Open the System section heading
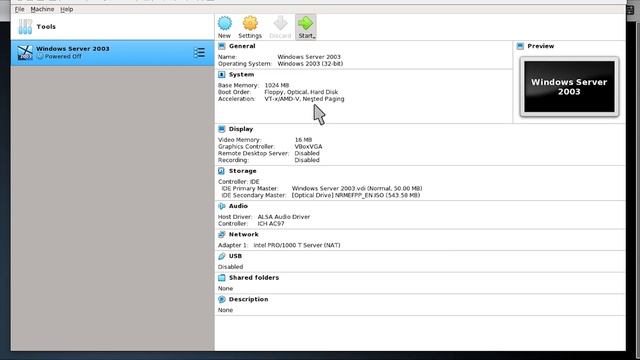Screen dimensions: 640x360 pos(241,75)
